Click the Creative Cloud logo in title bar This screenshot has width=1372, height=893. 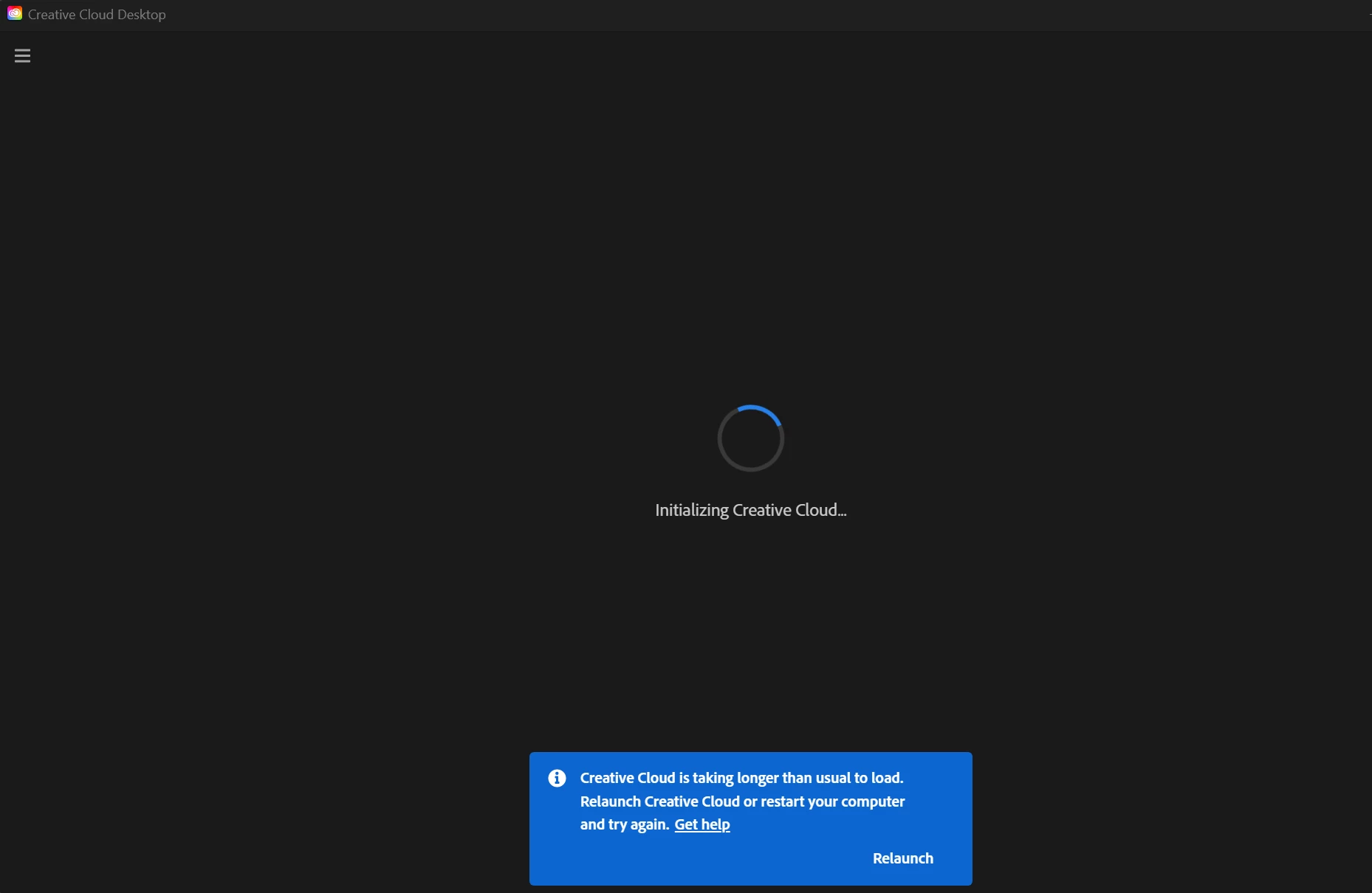pos(15,14)
